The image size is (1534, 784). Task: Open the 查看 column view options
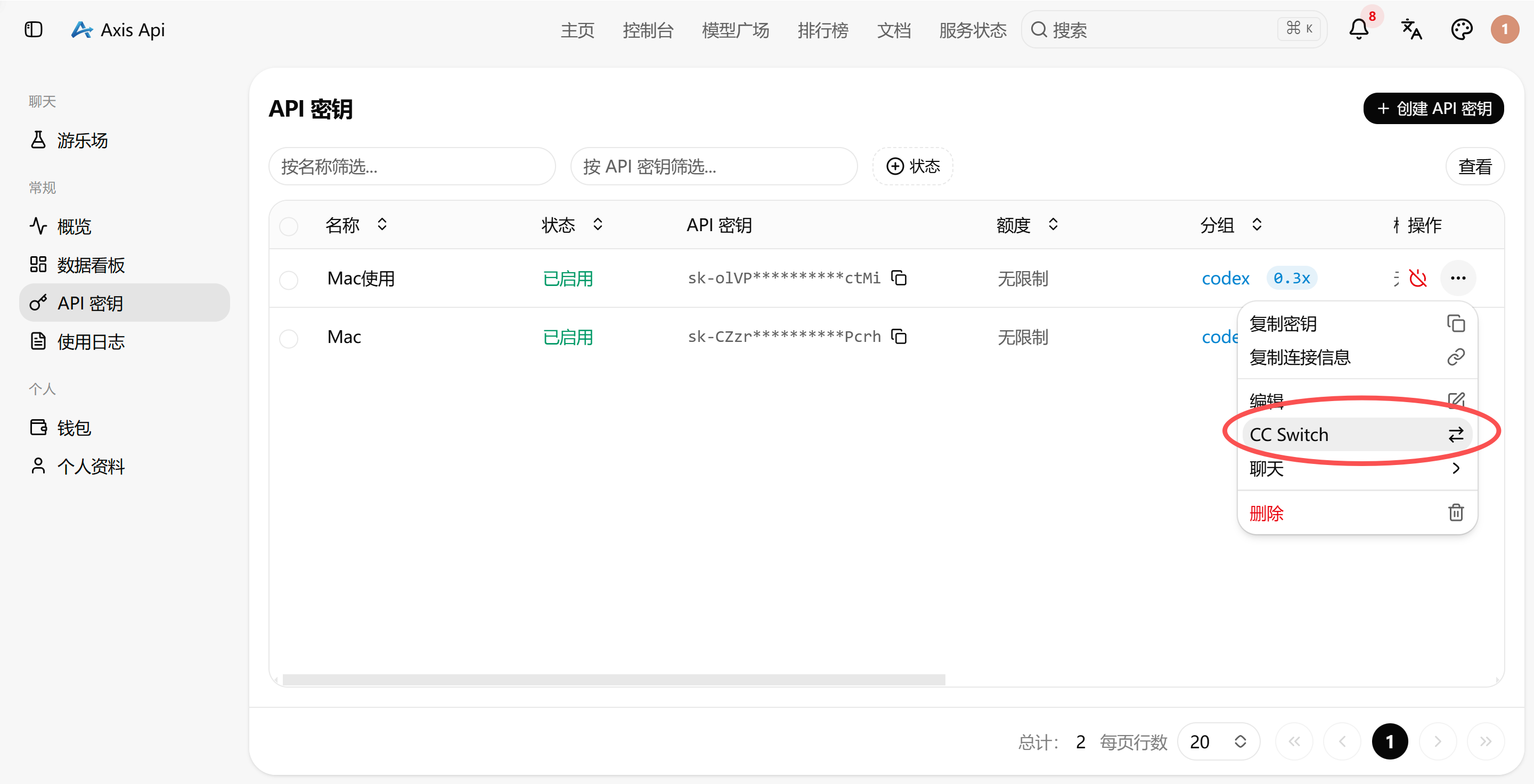1474,166
